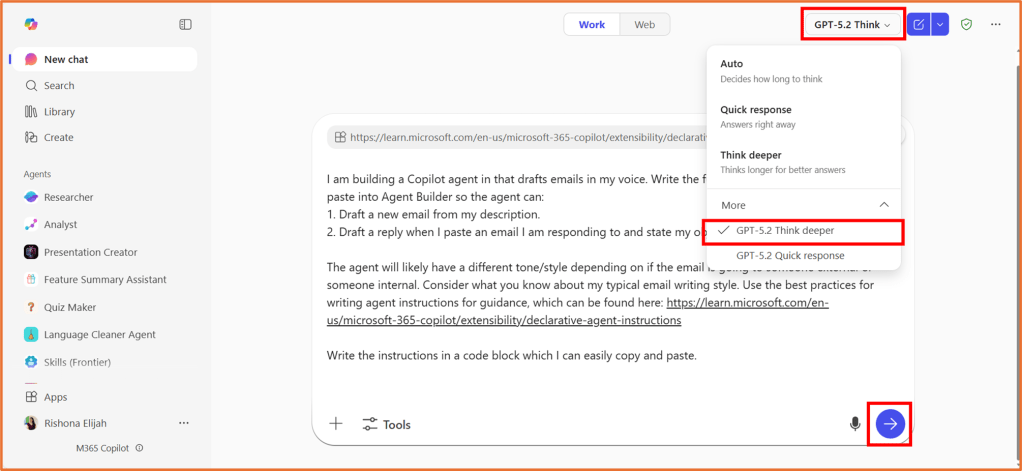Click the new chat compose icon button
This screenshot has height=471, width=1022.
(918, 25)
